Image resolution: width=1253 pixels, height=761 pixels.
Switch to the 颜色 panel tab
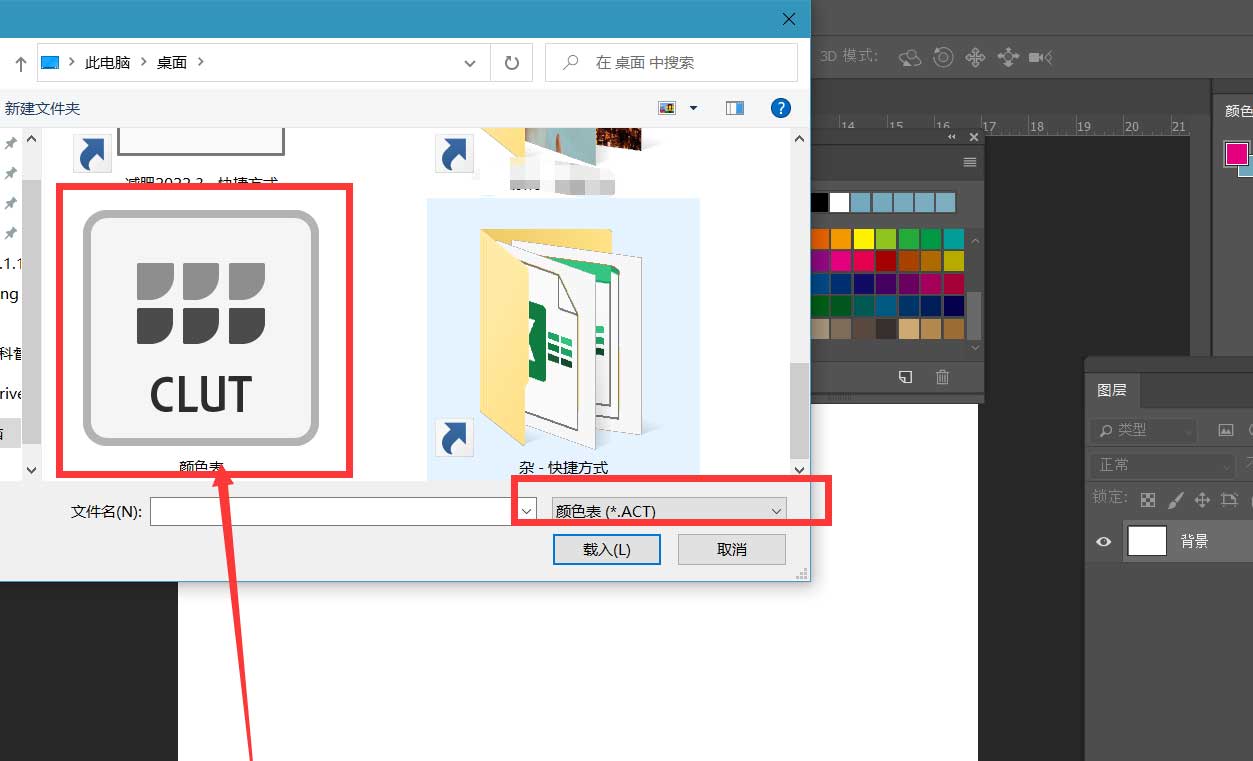[x=1238, y=111]
